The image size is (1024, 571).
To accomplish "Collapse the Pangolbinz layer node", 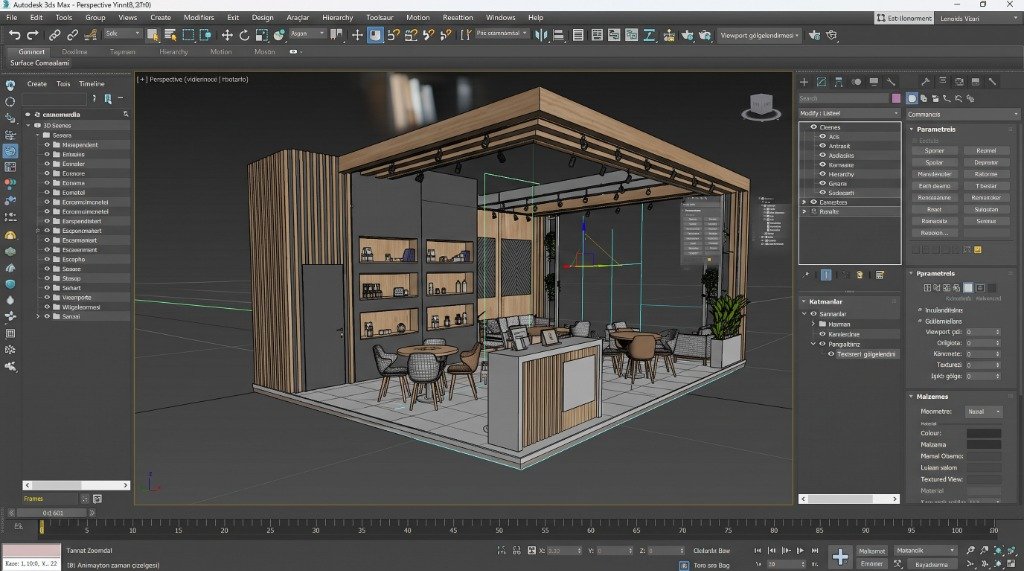I will pyautogui.click(x=814, y=344).
